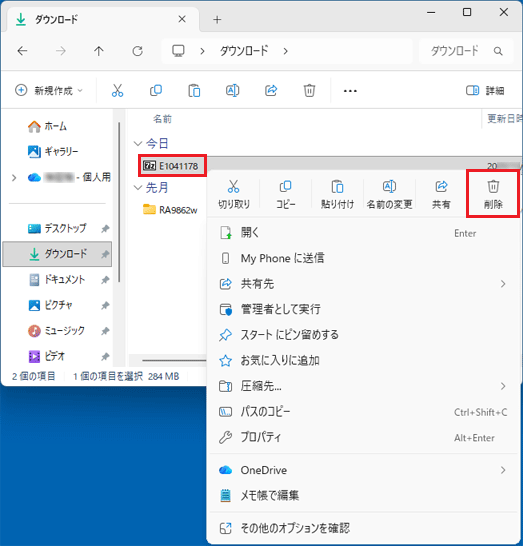Screen dimensions: 523x546
Task: Select the RA9862w folder
Action: click(x=170, y=210)
